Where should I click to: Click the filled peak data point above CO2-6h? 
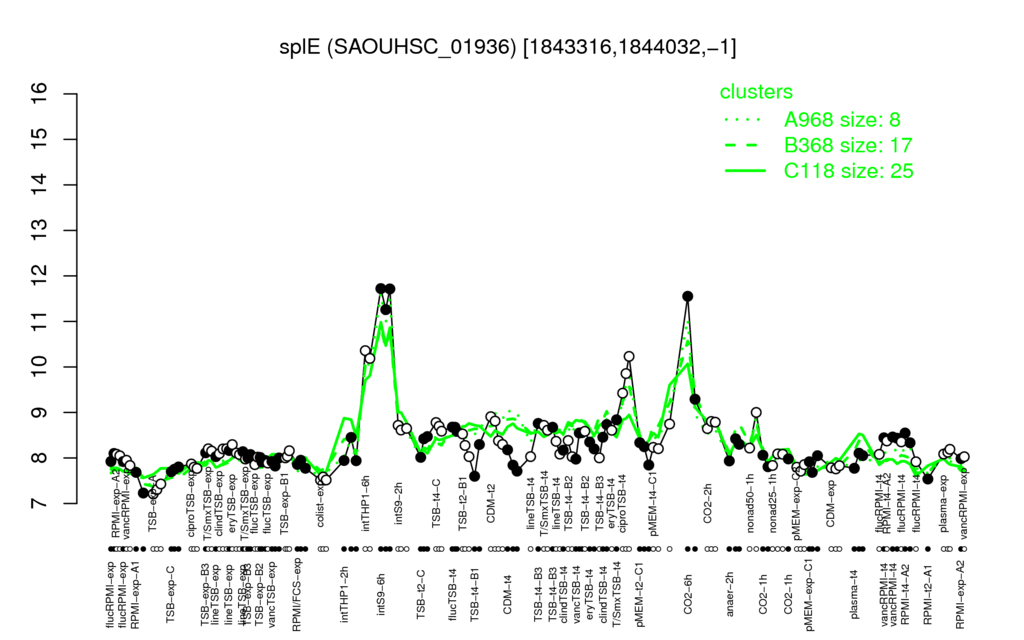point(687,296)
